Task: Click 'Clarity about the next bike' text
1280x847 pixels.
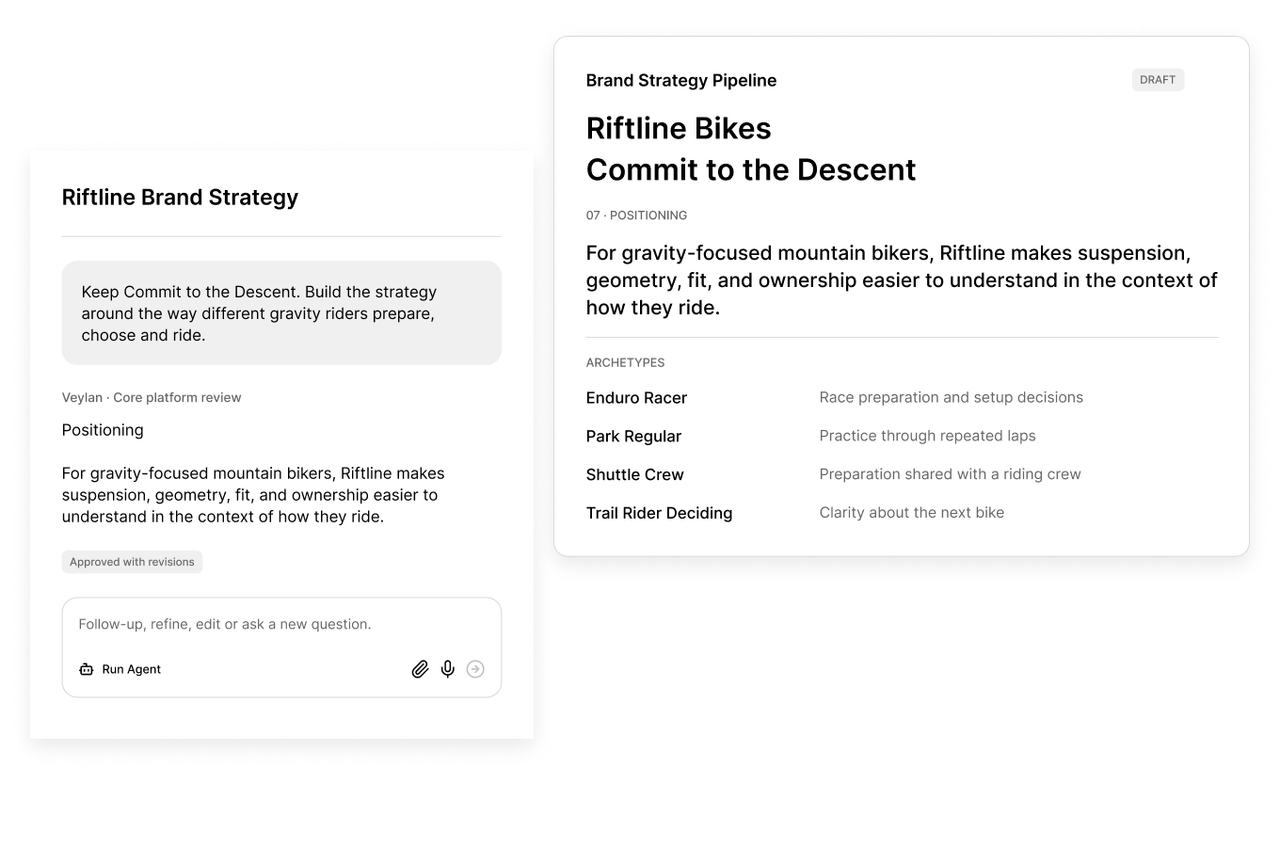Action: pyautogui.click(x=912, y=512)
